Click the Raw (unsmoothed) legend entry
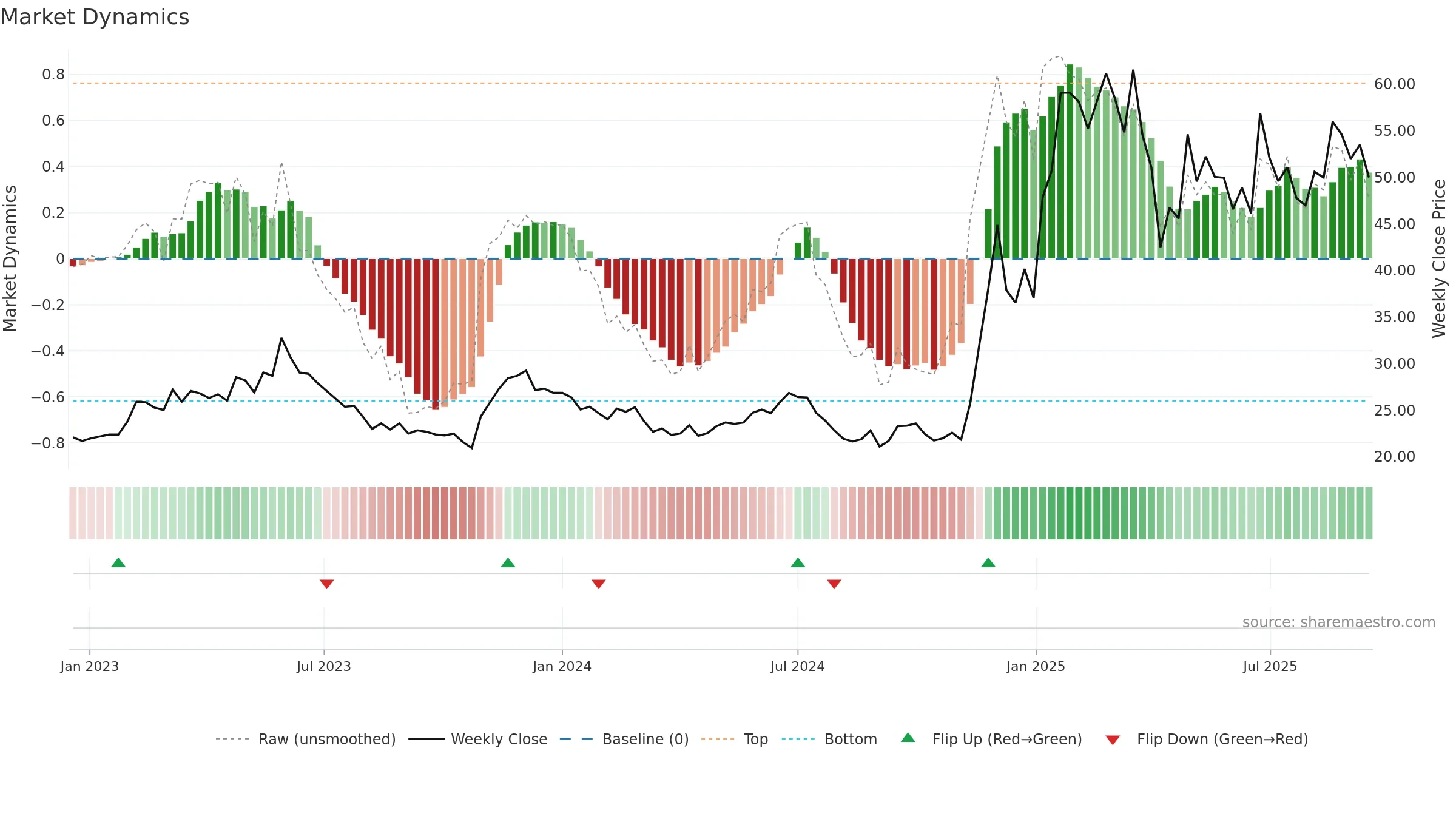The height and width of the screenshot is (819, 1456). coord(306,739)
